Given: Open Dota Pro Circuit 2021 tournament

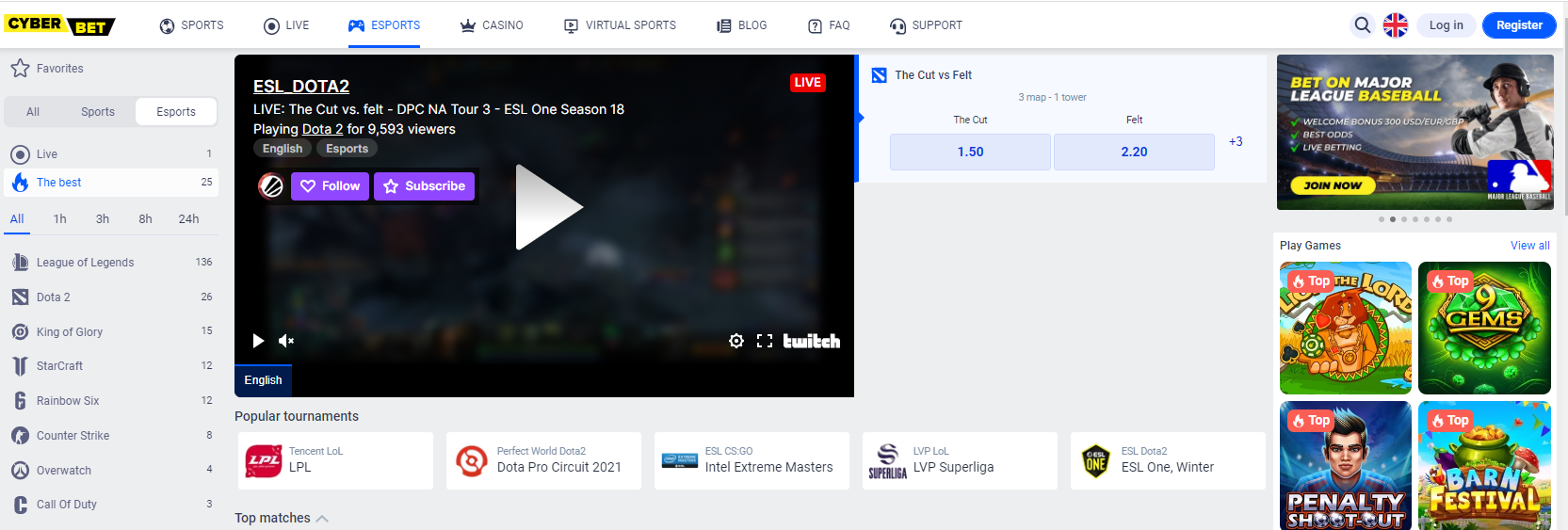Looking at the screenshot, I should (543, 460).
